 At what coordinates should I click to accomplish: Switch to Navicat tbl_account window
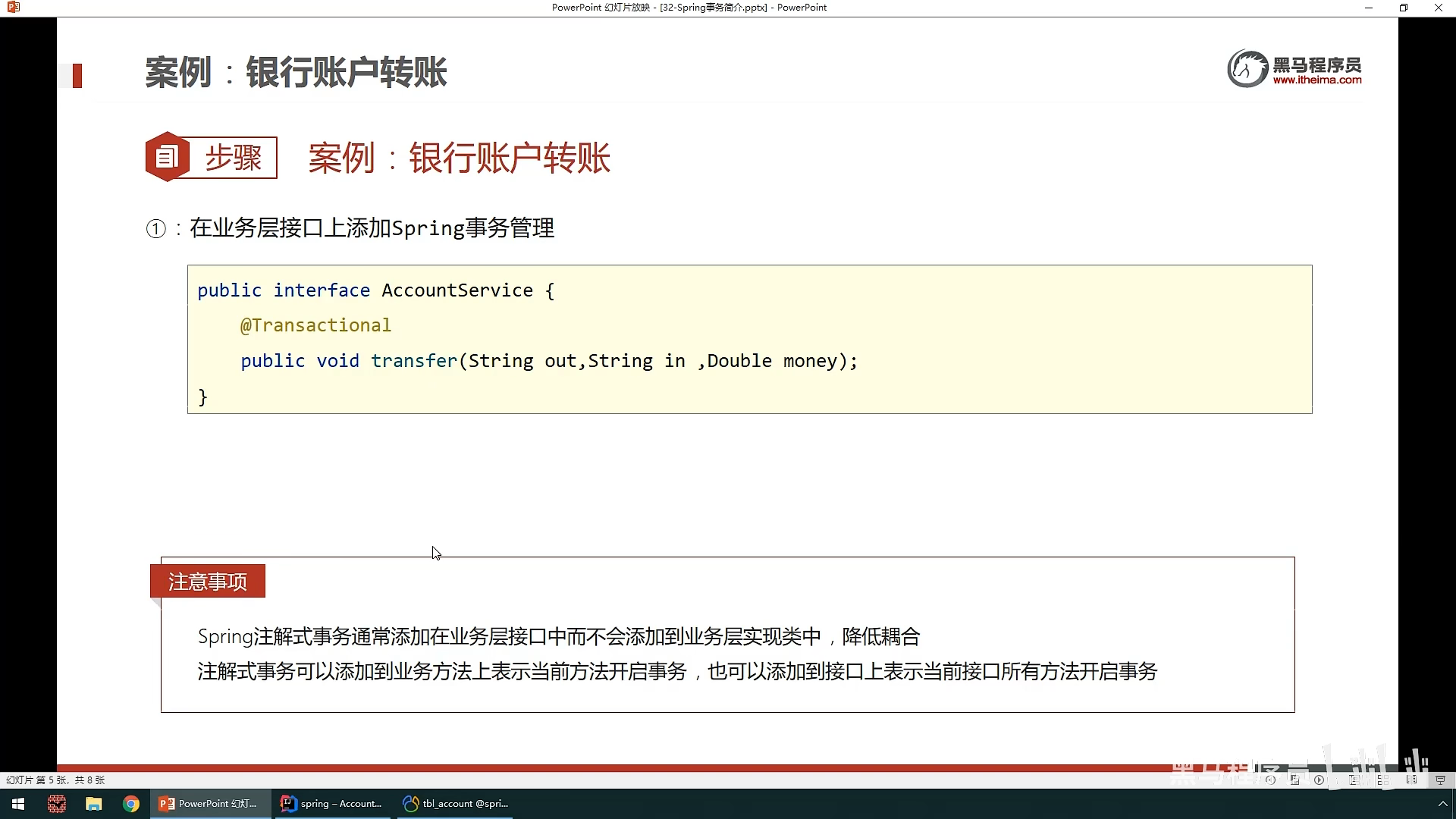[456, 804]
